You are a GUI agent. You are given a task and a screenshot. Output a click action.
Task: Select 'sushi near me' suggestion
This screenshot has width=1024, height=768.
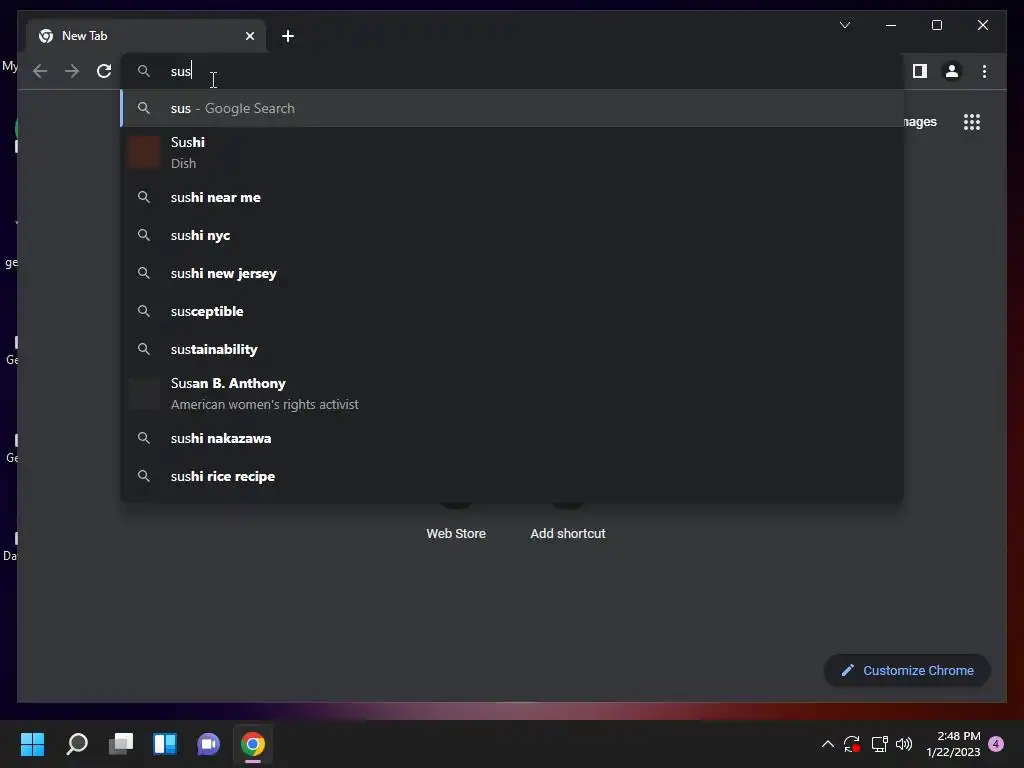[512, 197]
